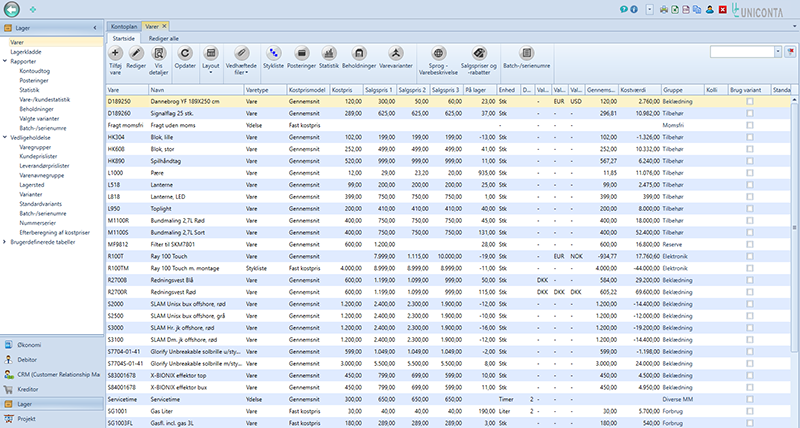Click the blue copy documents icon
Screen dimensions: 800x428
pos(697,9)
